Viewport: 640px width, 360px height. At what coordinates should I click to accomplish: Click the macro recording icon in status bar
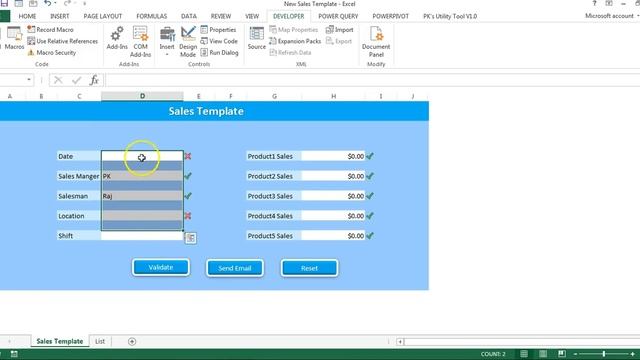click(x=14, y=354)
